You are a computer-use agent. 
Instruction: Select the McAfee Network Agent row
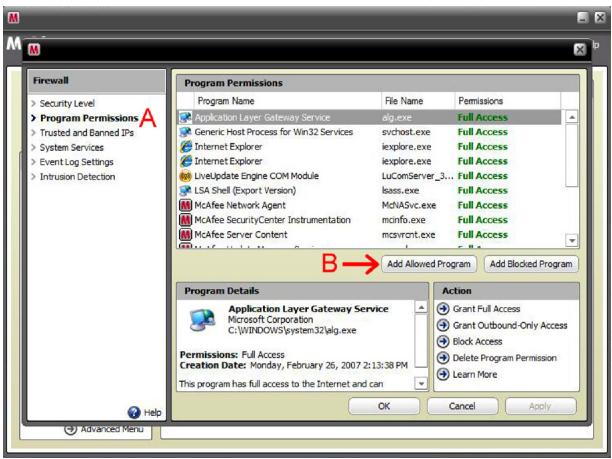point(370,205)
